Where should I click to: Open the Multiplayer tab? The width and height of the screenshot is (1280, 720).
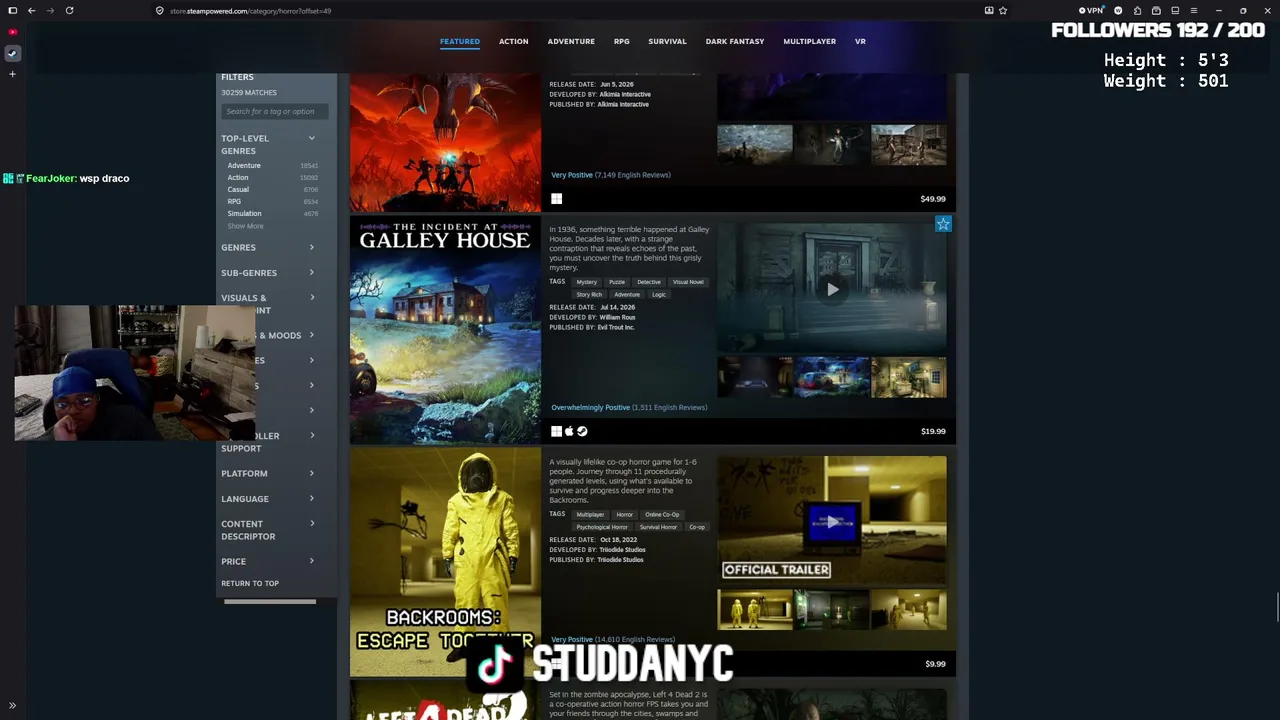point(810,41)
